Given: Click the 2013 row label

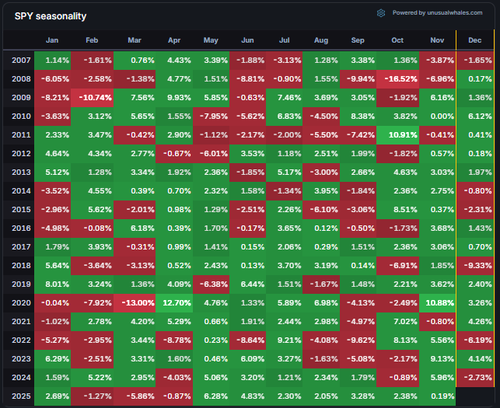Looking at the screenshot, I should 21,172.
